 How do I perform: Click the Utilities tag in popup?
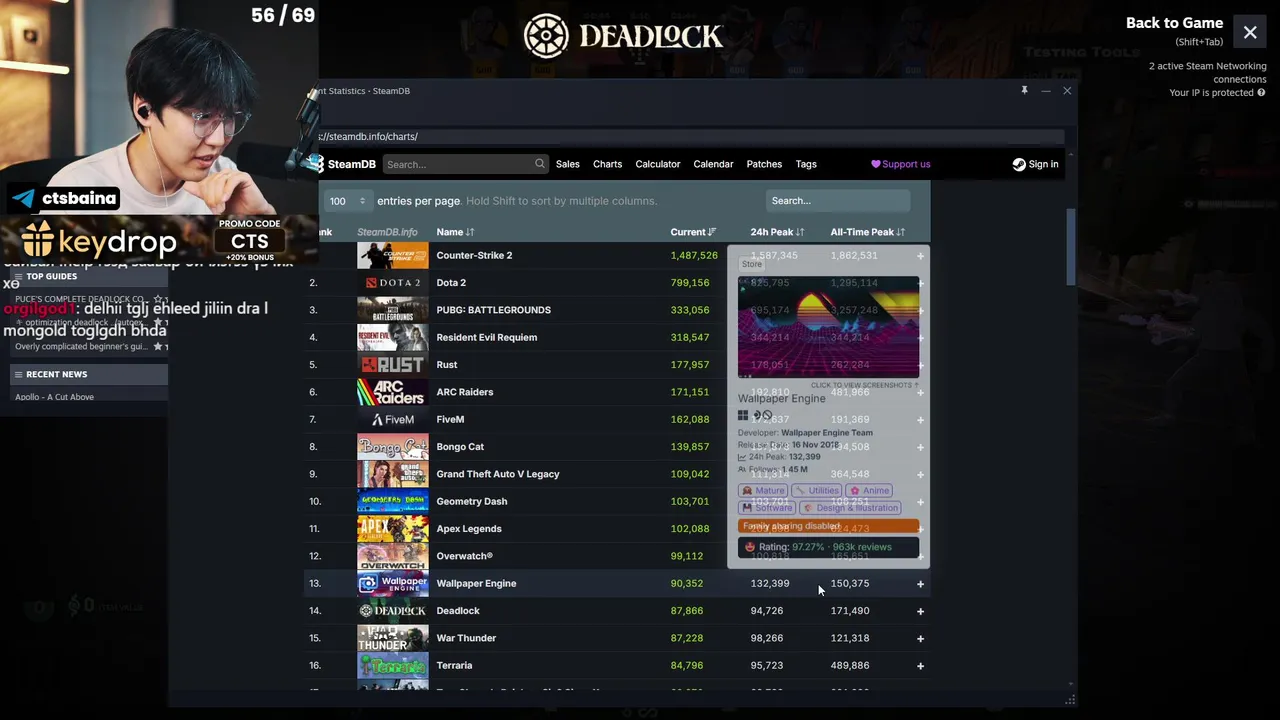click(817, 491)
